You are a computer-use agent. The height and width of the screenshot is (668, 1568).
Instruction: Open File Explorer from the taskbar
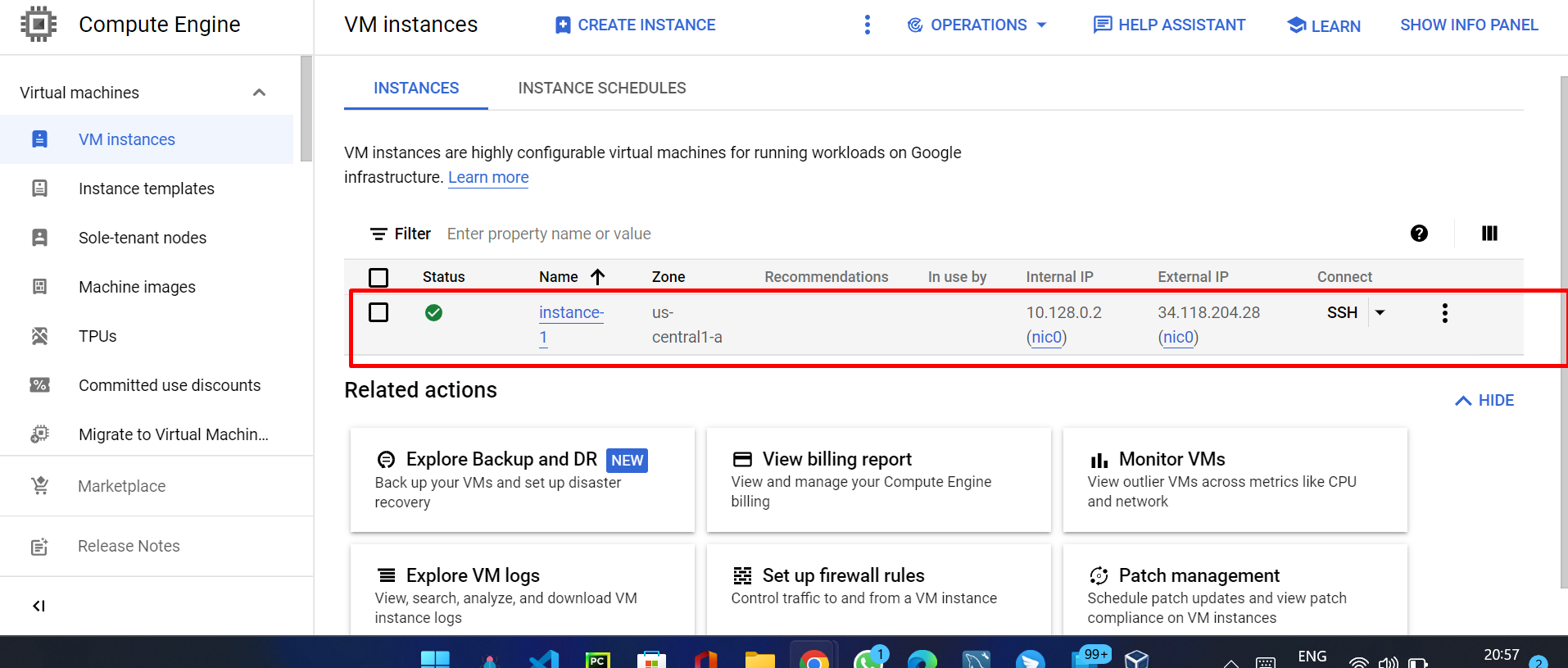tap(759, 660)
